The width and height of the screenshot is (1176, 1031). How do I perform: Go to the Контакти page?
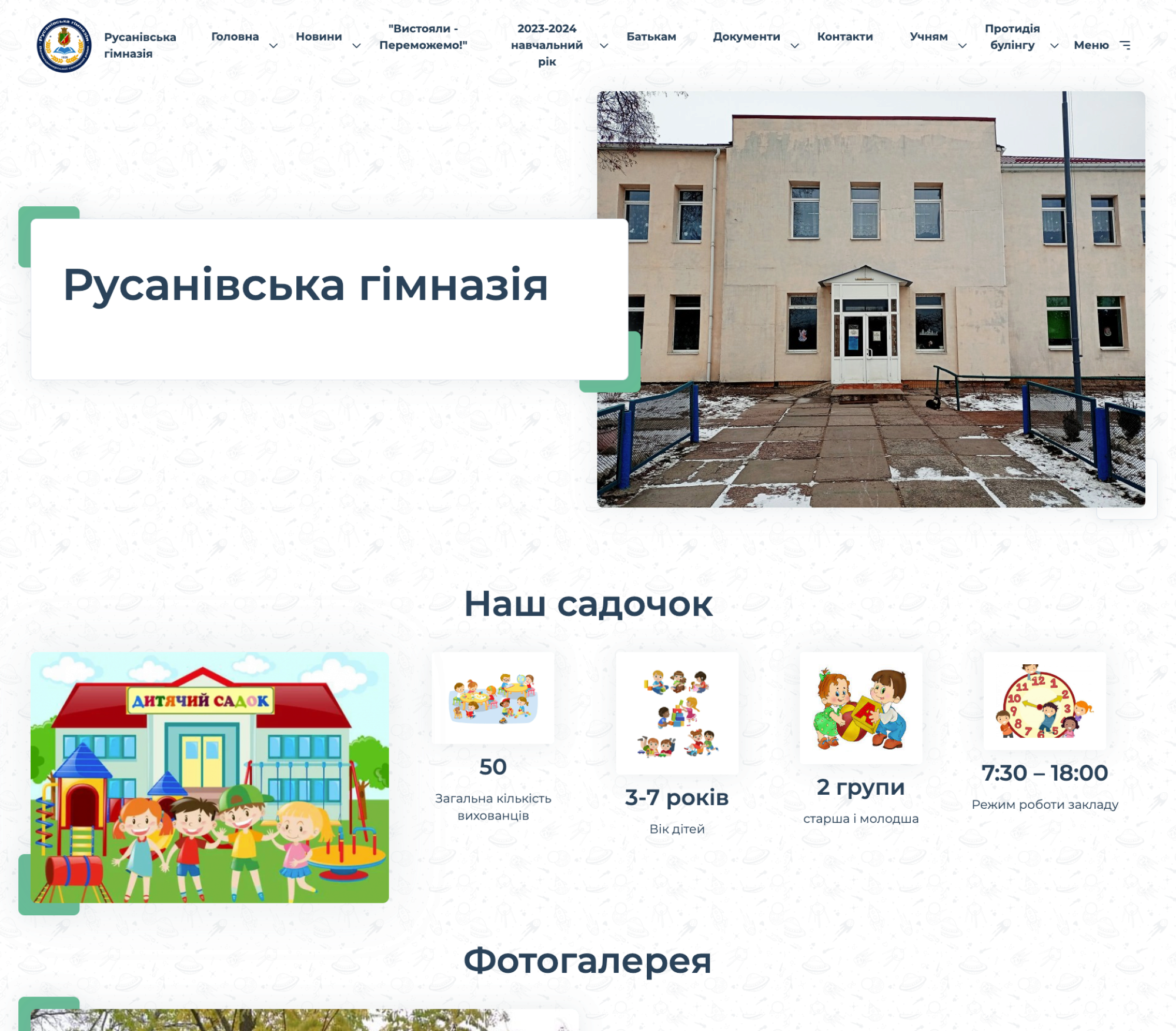click(844, 36)
